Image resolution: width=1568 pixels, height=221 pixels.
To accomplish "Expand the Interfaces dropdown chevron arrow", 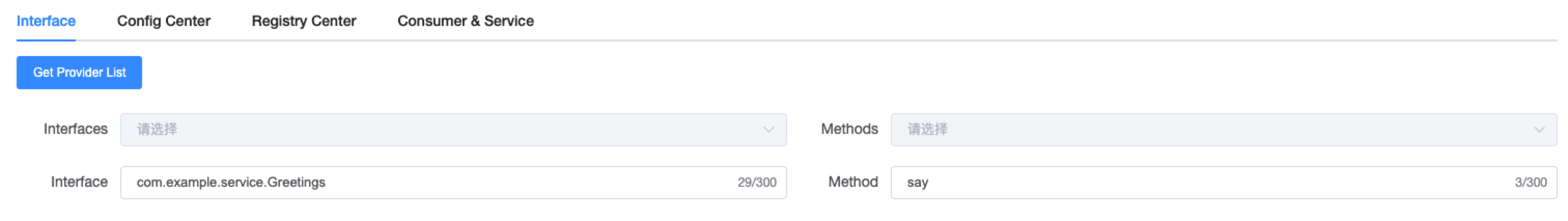I will tap(768, 130).
